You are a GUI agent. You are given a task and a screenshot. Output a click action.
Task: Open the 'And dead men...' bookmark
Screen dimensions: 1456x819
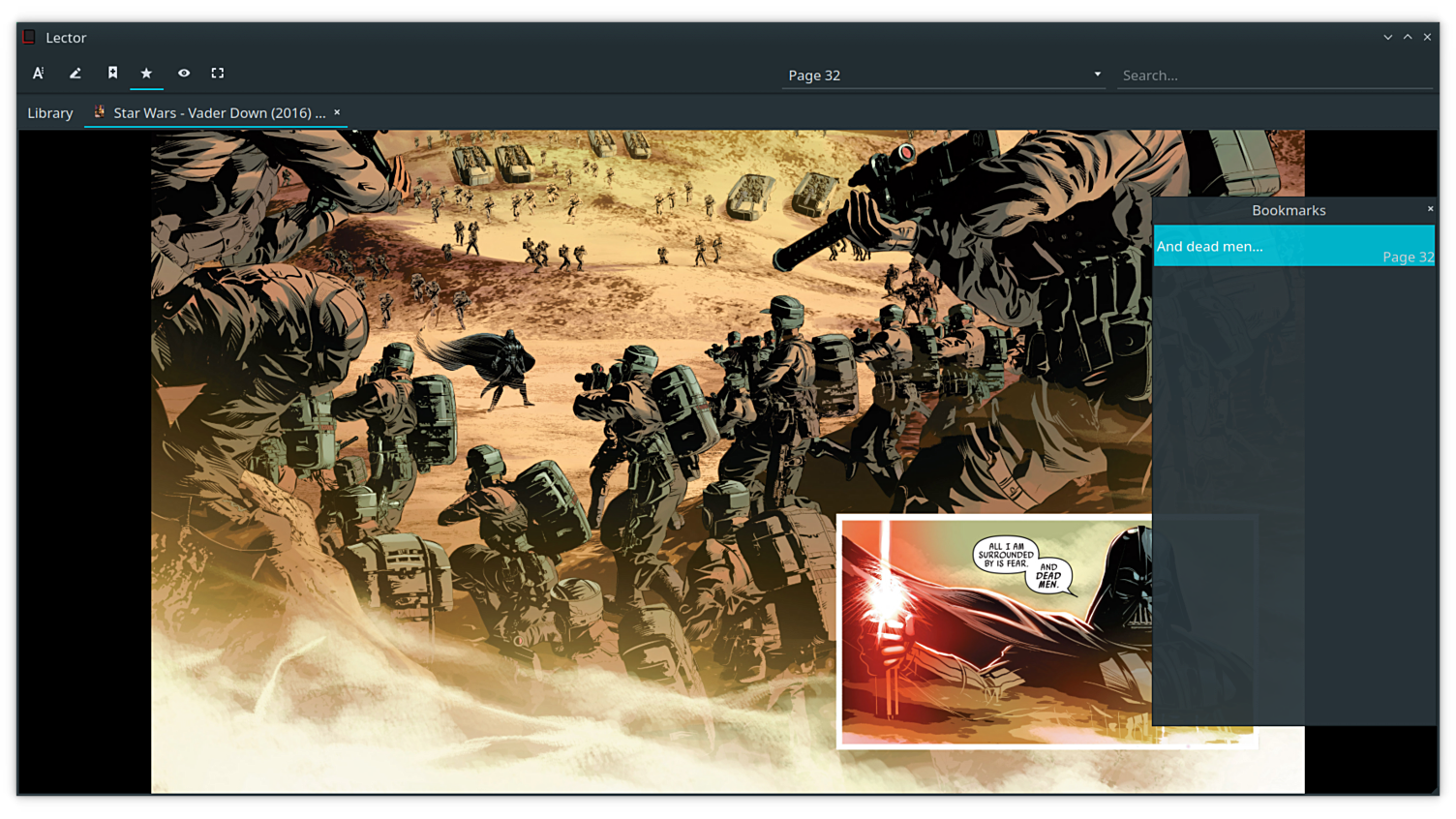tap(1293, 247)
